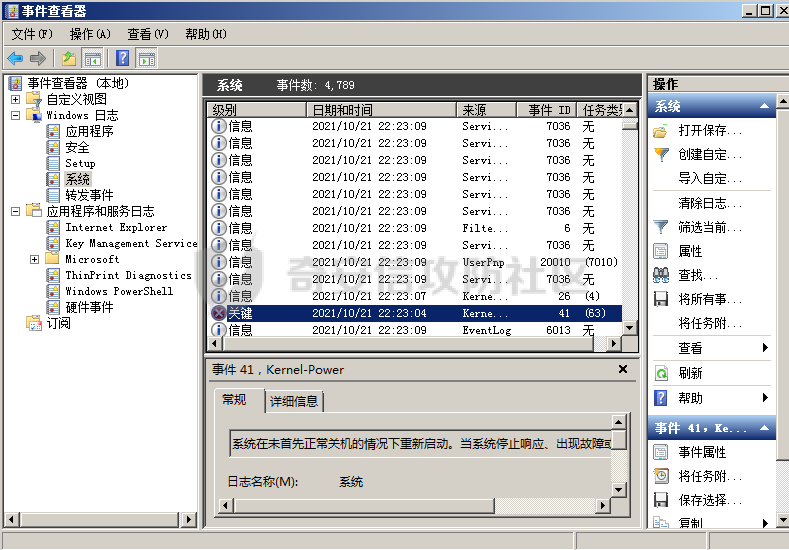Select the UserPnp event 20010 row
The image size is (789, 550).
tap(415, 262)
